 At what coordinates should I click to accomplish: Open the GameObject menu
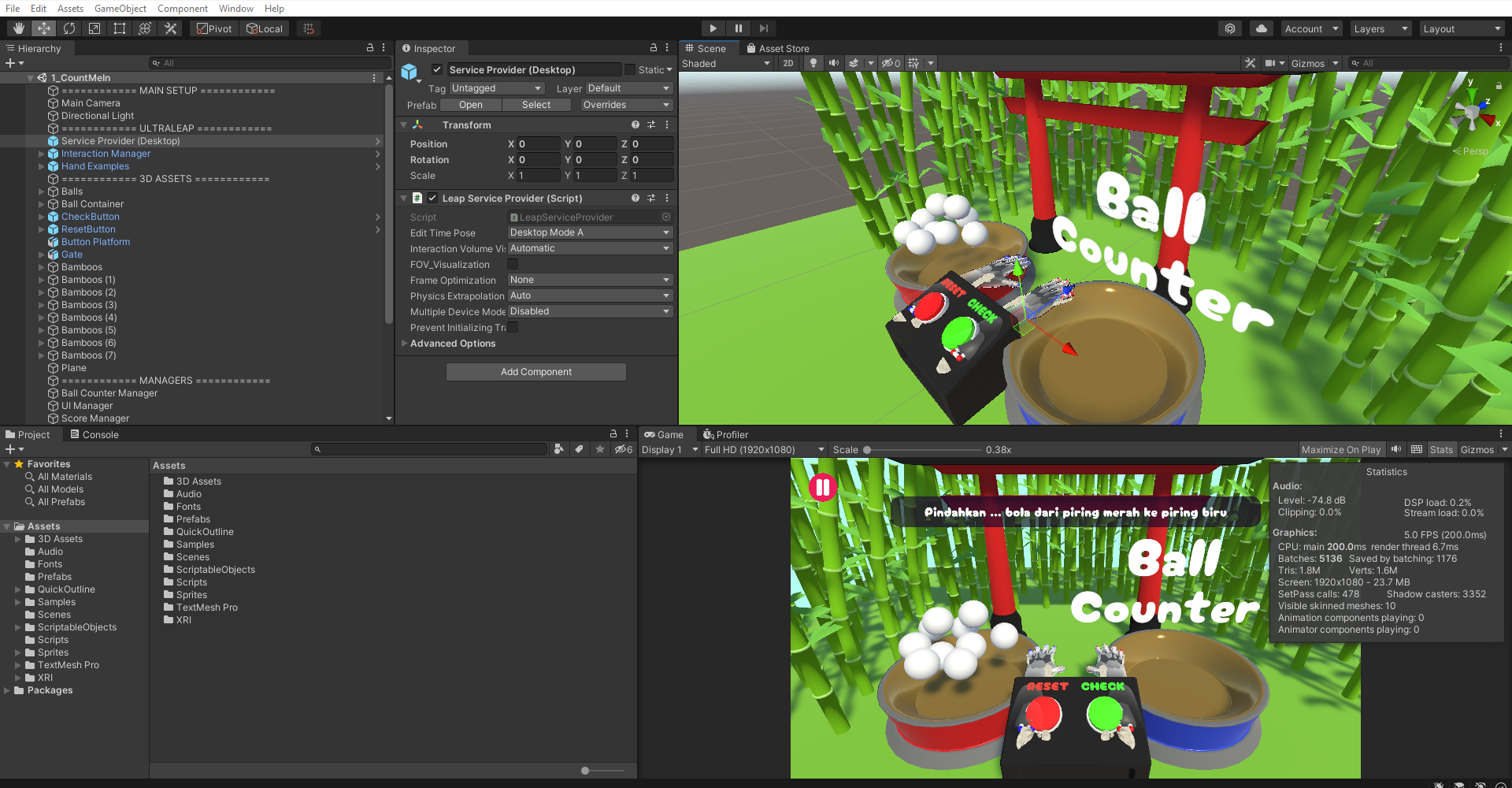click(x=120, y=8)
